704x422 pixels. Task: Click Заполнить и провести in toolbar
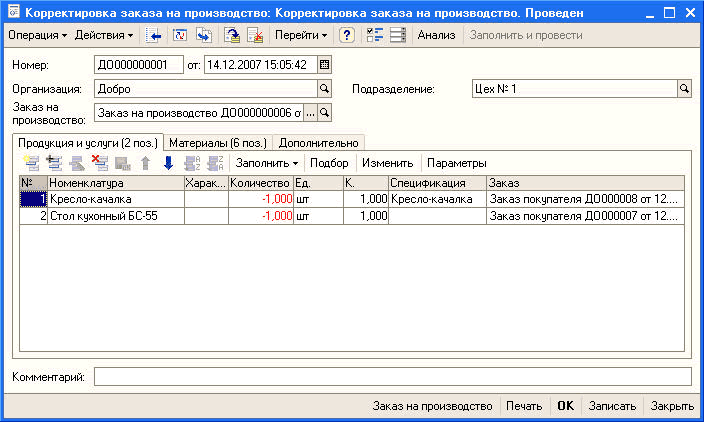(526, 35)
